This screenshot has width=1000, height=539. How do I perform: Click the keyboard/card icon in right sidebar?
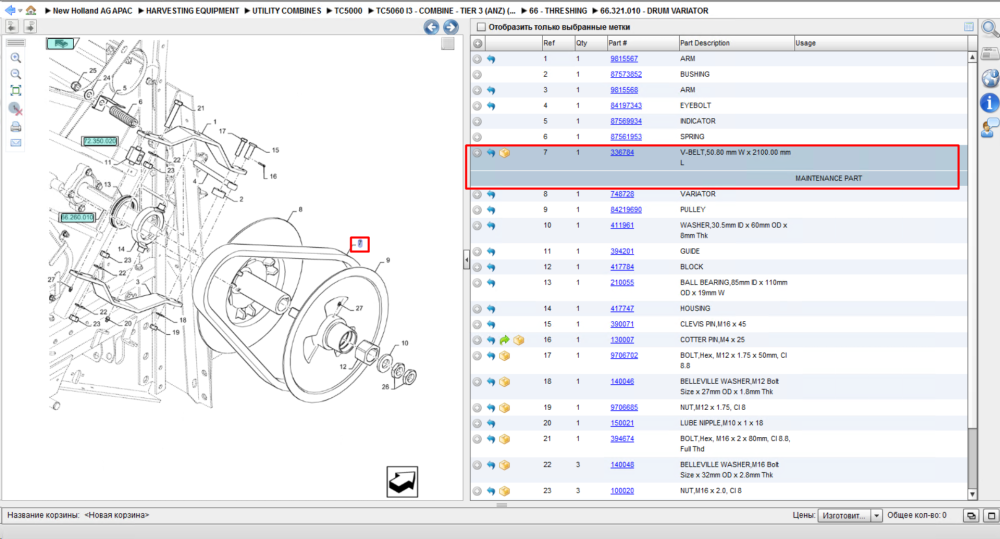990,54
